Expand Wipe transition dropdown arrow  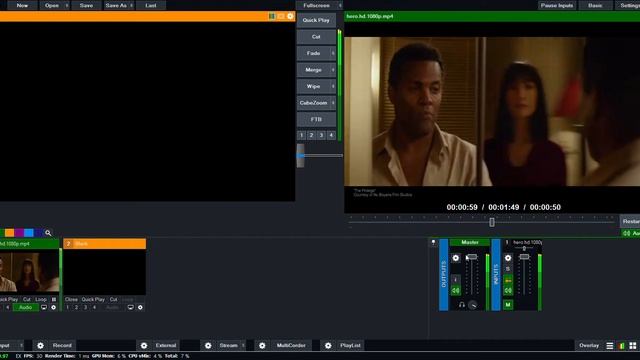click(x=333, y=86)
